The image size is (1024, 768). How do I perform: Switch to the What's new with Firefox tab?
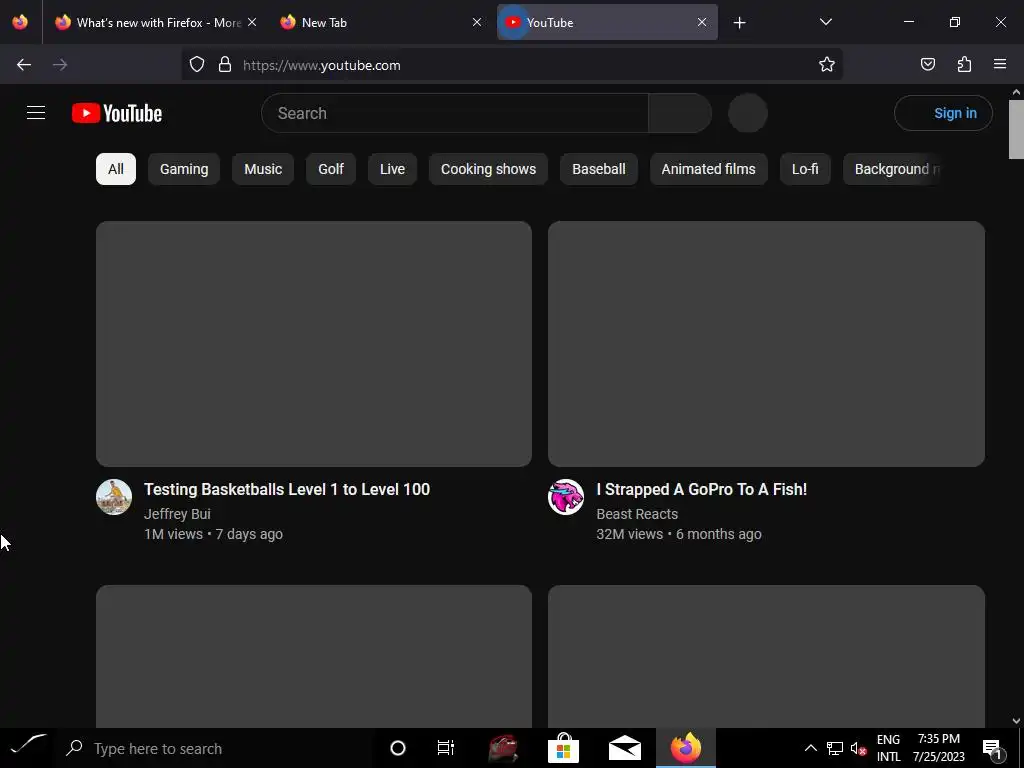click(x=154, y=22)
